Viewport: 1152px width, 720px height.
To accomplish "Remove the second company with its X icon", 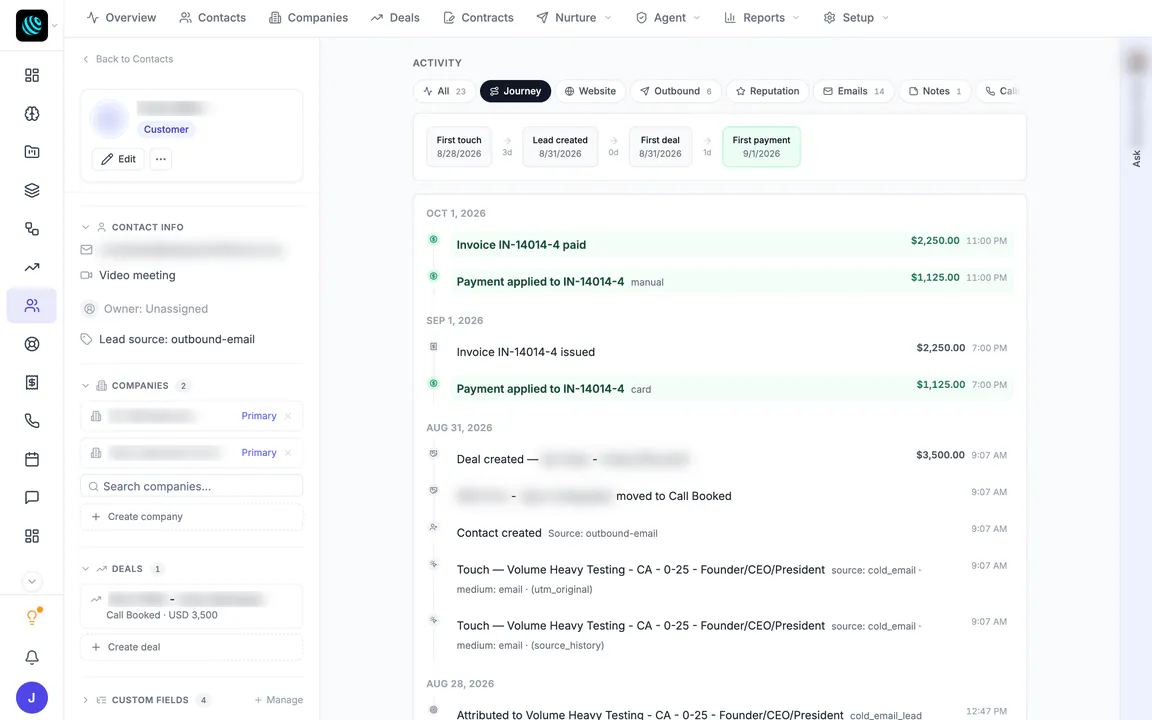I will 288,453.
